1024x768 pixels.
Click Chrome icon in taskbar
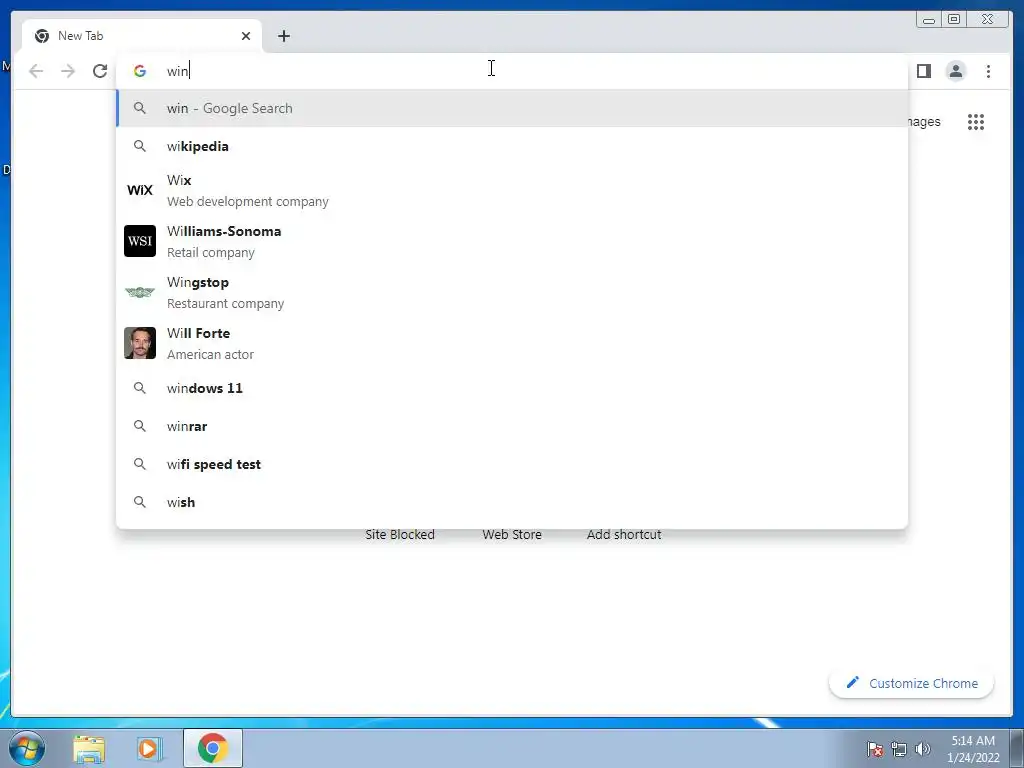(213, 748)
